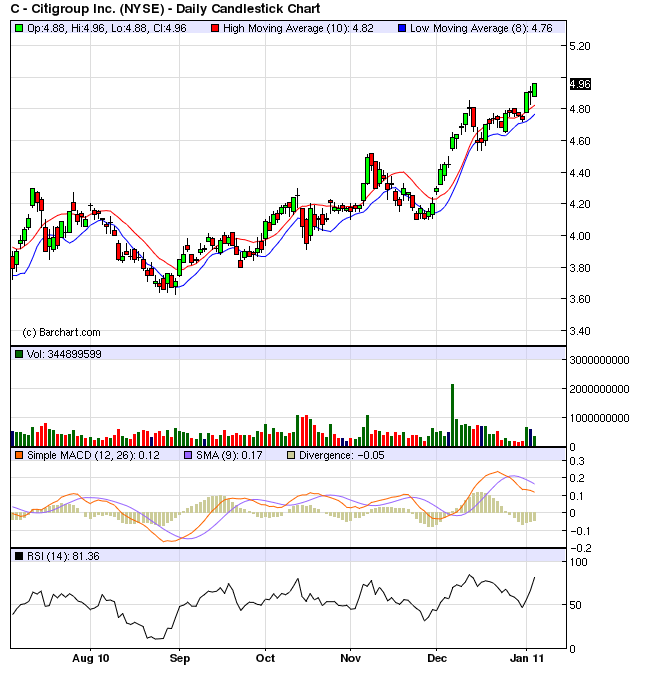Screen dimensions: 650x689
Task: Click the 'High Moving Average (10): 4.82' label
Action: pos(298,28)
